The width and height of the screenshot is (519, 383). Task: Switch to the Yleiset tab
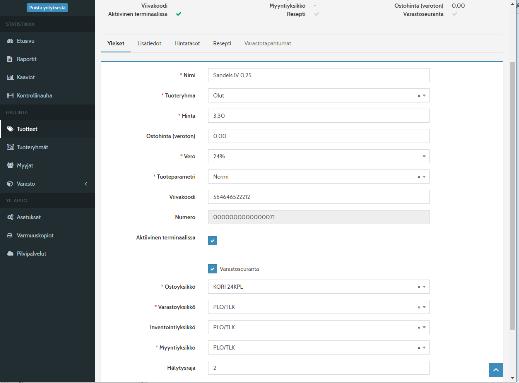coord(116,43)
